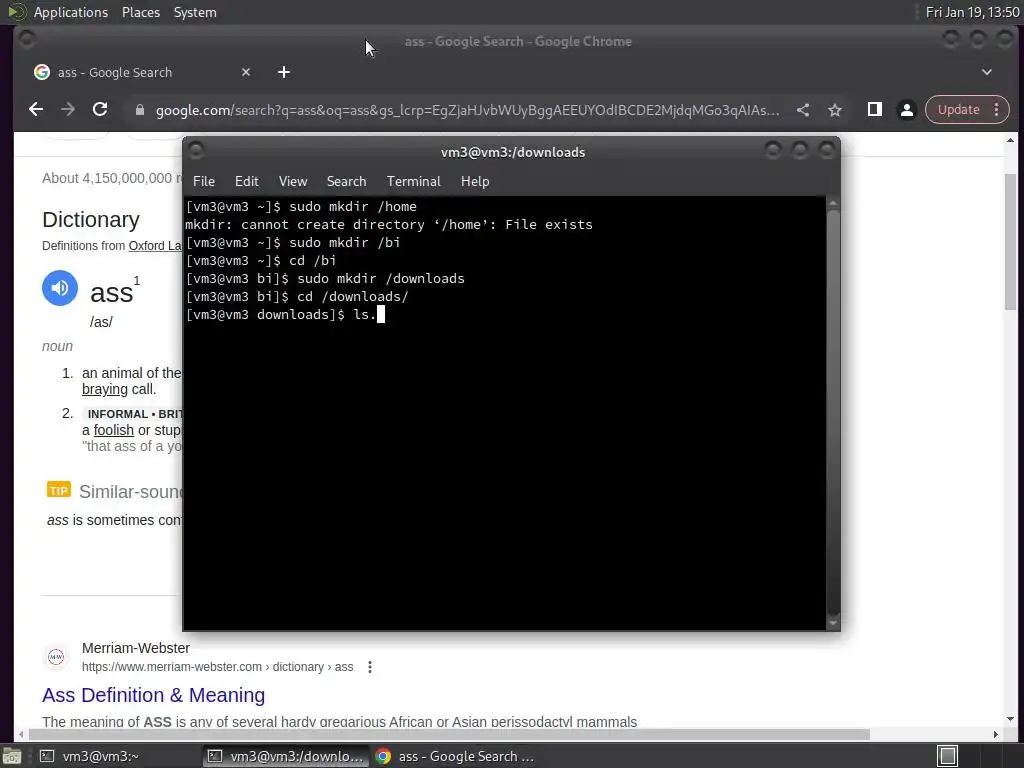Click the Dictionary heading

coord(91,219)
